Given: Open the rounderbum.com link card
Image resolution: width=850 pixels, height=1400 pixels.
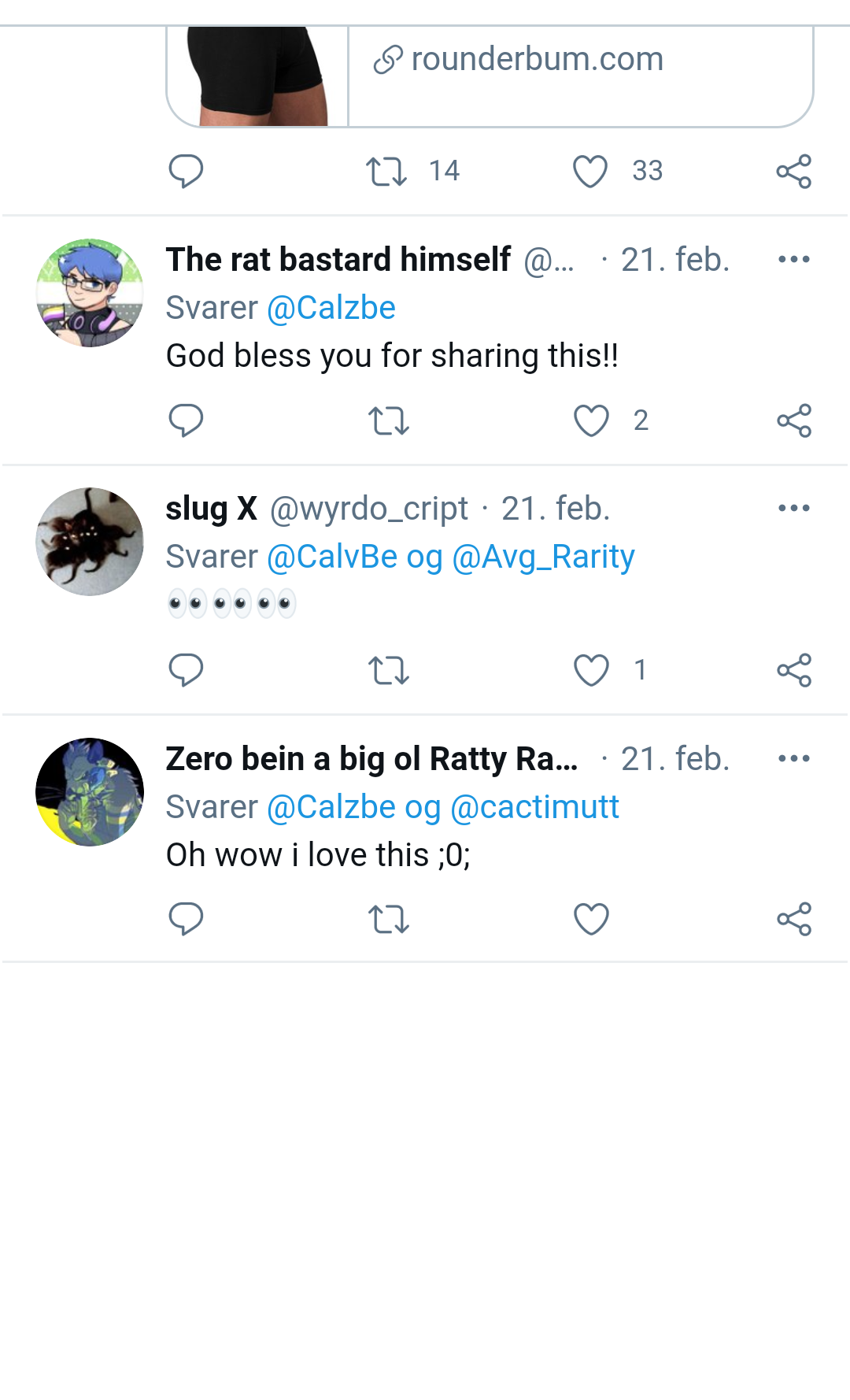Looking at the screenshot, I should tap(490, 76).
